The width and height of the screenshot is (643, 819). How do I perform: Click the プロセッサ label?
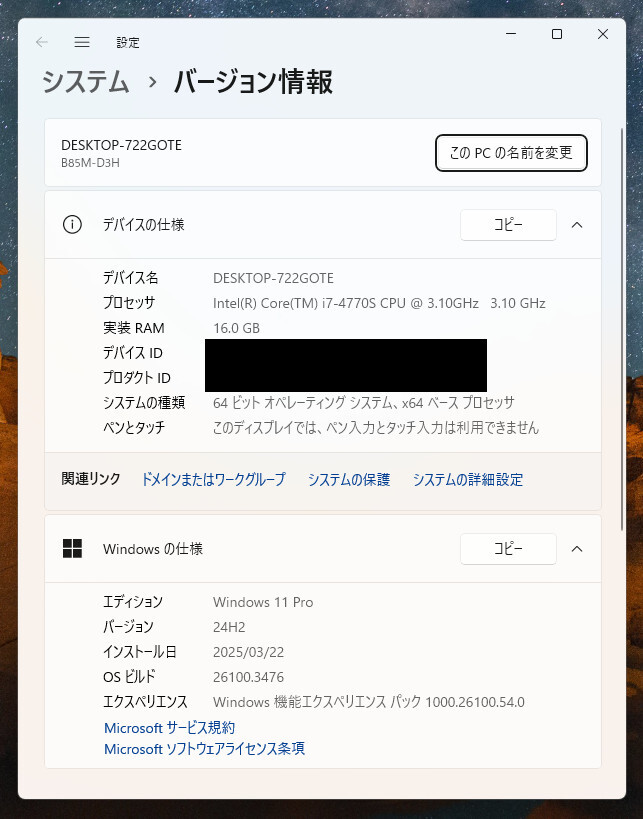129,303
